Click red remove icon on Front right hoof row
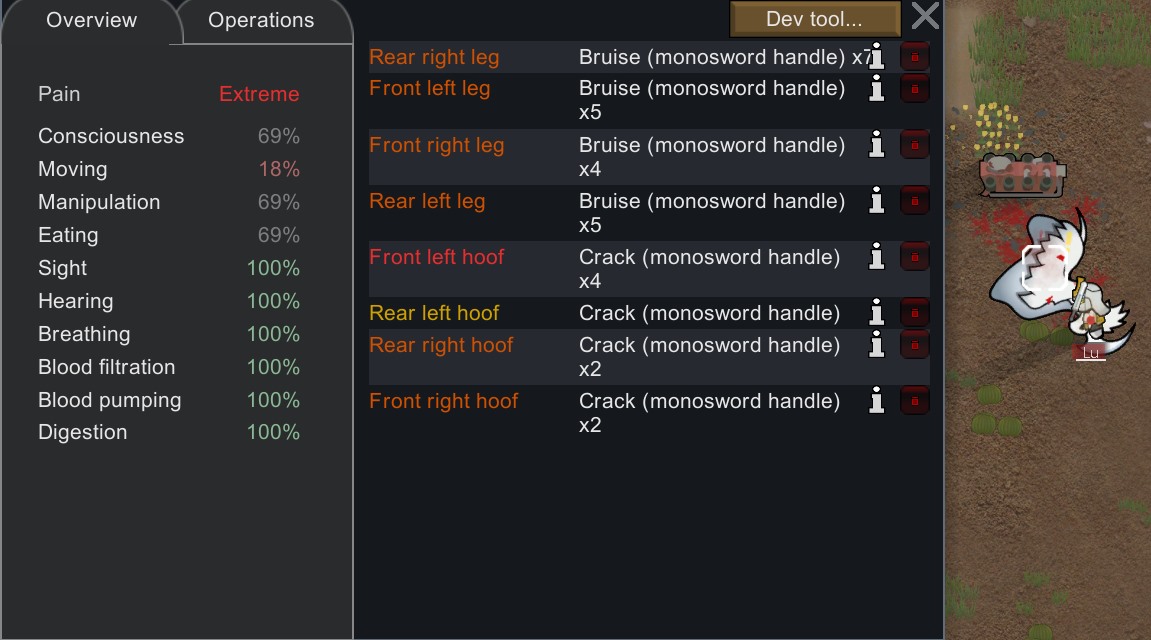The image size is (1151, 640). (915, 401)
